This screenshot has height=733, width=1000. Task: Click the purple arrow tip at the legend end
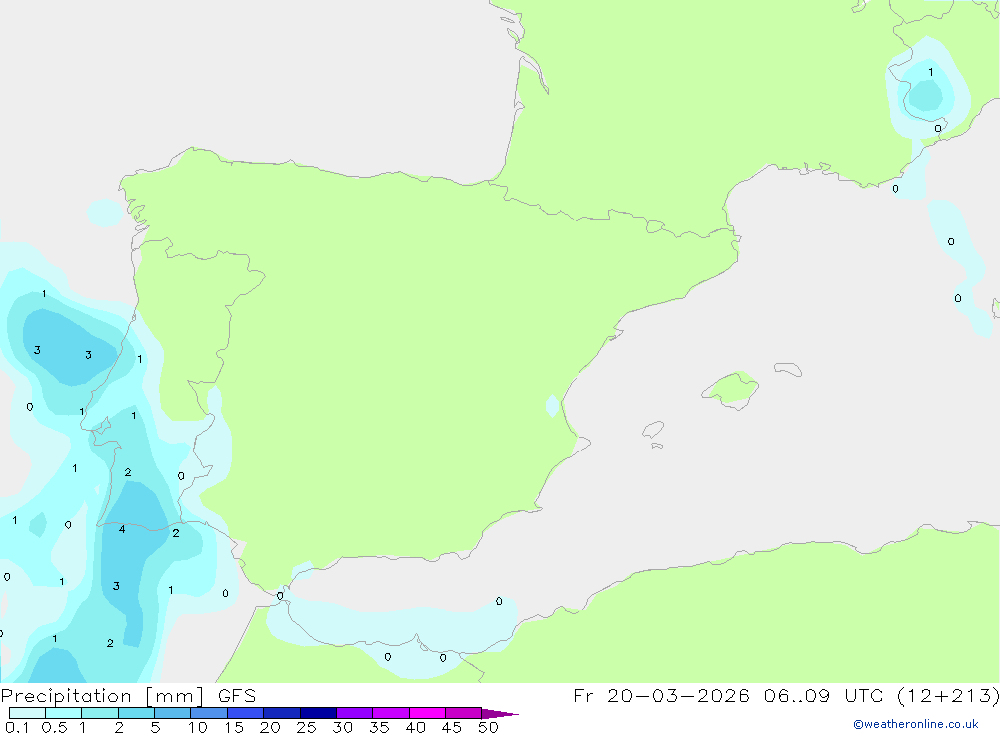(500, 713)
